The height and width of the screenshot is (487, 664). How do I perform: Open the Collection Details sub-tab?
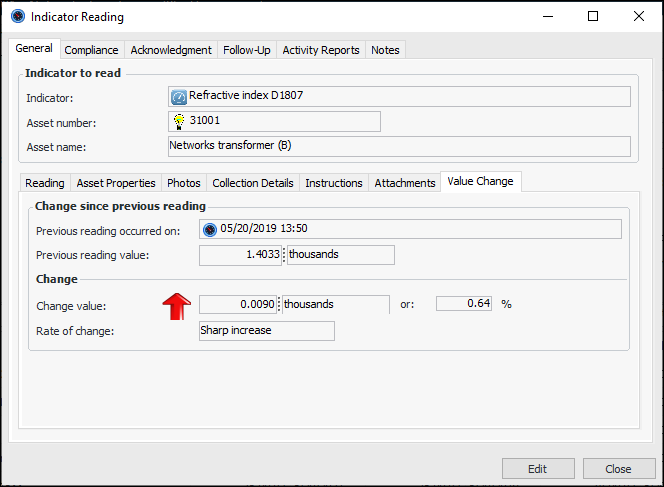pyautogui.click(x=253, y=183)
